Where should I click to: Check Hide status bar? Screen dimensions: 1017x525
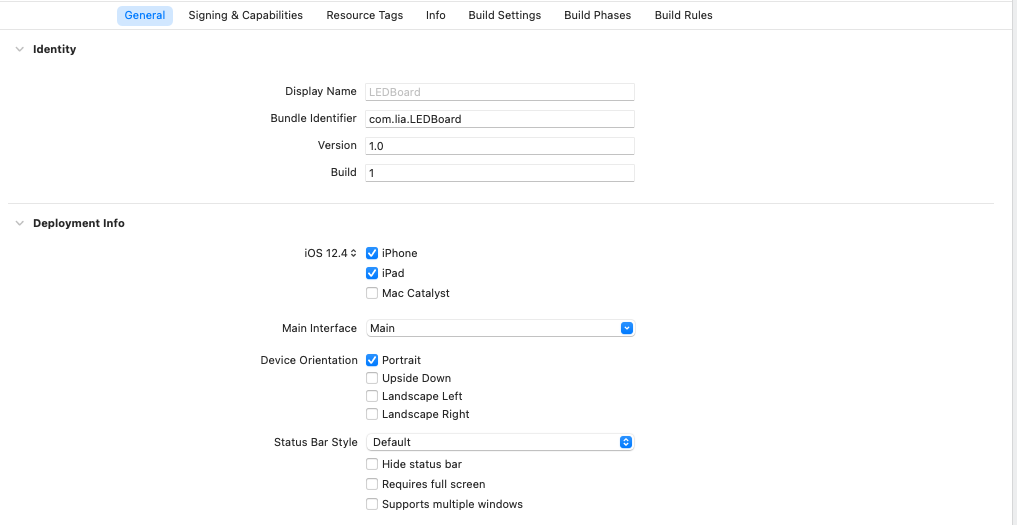pyautogui.click(x=372, y=464)
